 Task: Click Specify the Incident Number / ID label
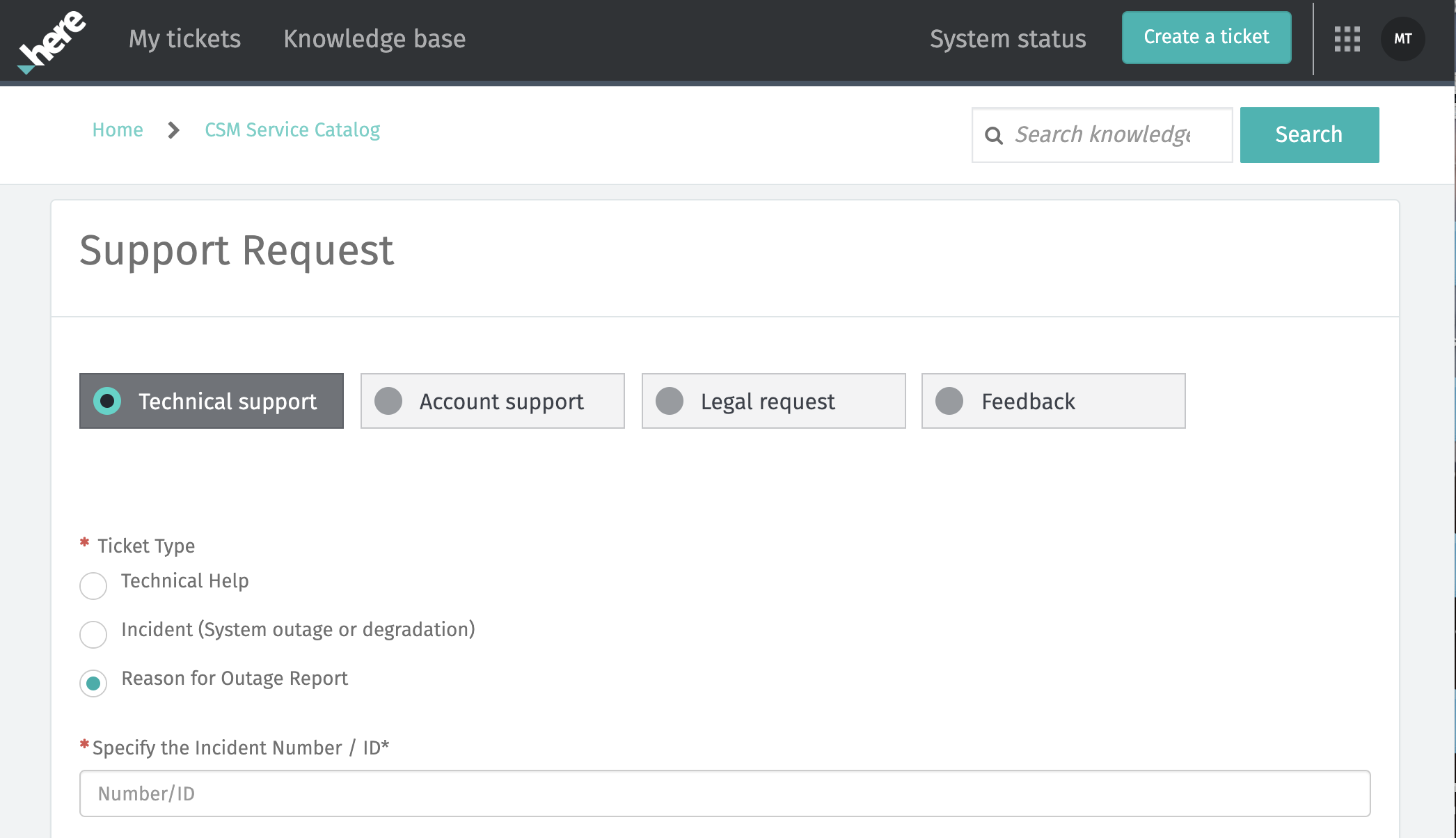click(x=240, y=748)
